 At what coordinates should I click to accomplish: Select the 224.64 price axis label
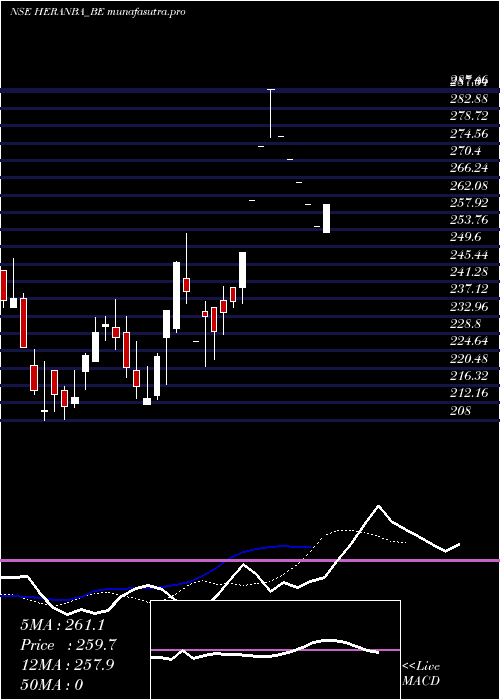[x=469, y=341]
